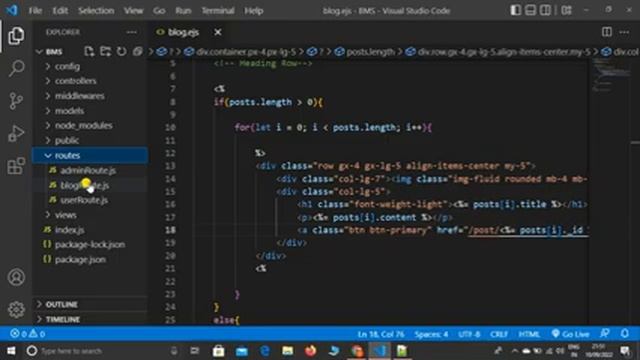Toggle secondary side bar layout button
Image resolution: width=640 pixels, height=360 pixels.
[x=545, y=10]
